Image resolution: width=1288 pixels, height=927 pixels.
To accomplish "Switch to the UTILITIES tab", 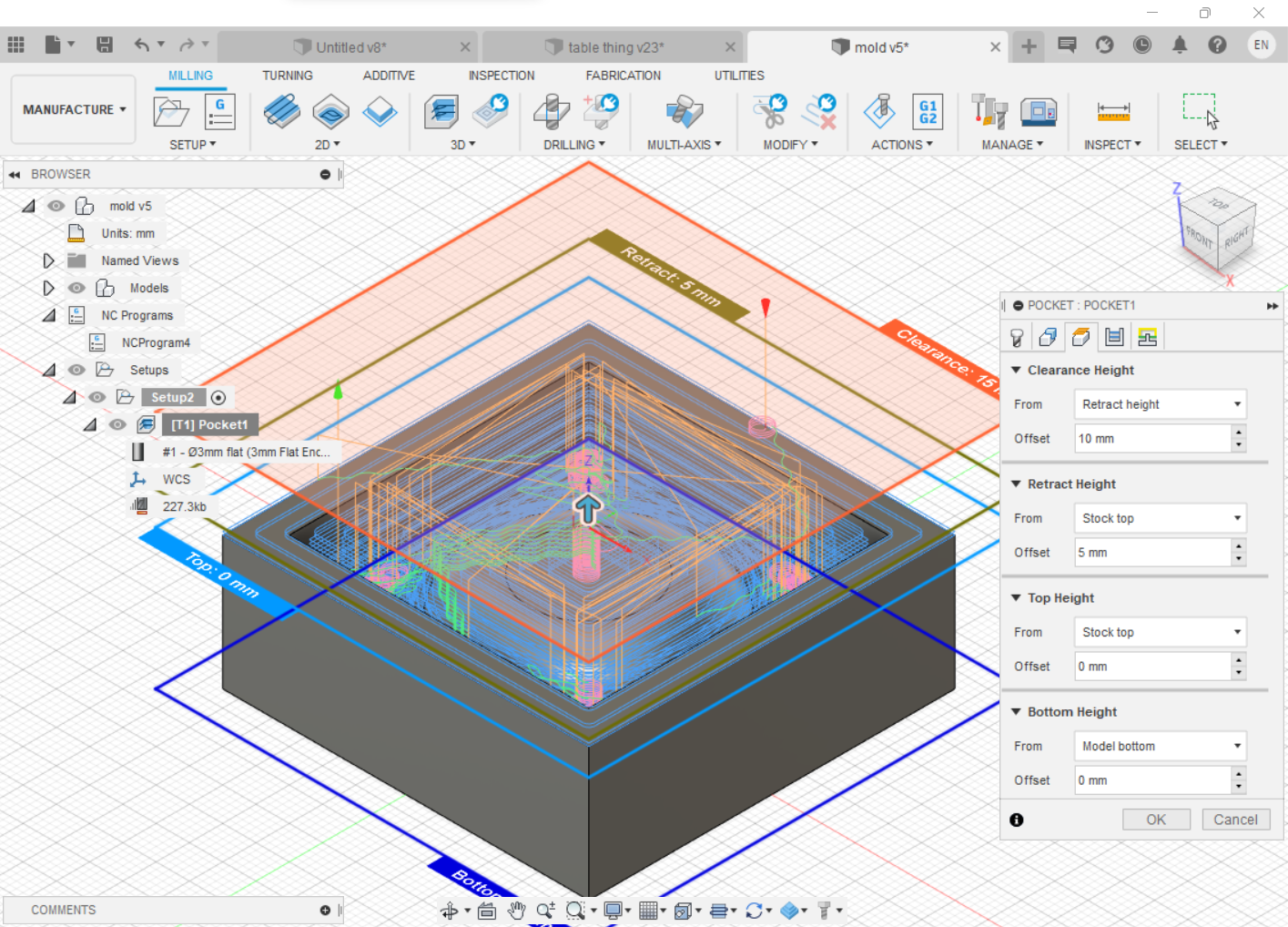I will 739,76.
